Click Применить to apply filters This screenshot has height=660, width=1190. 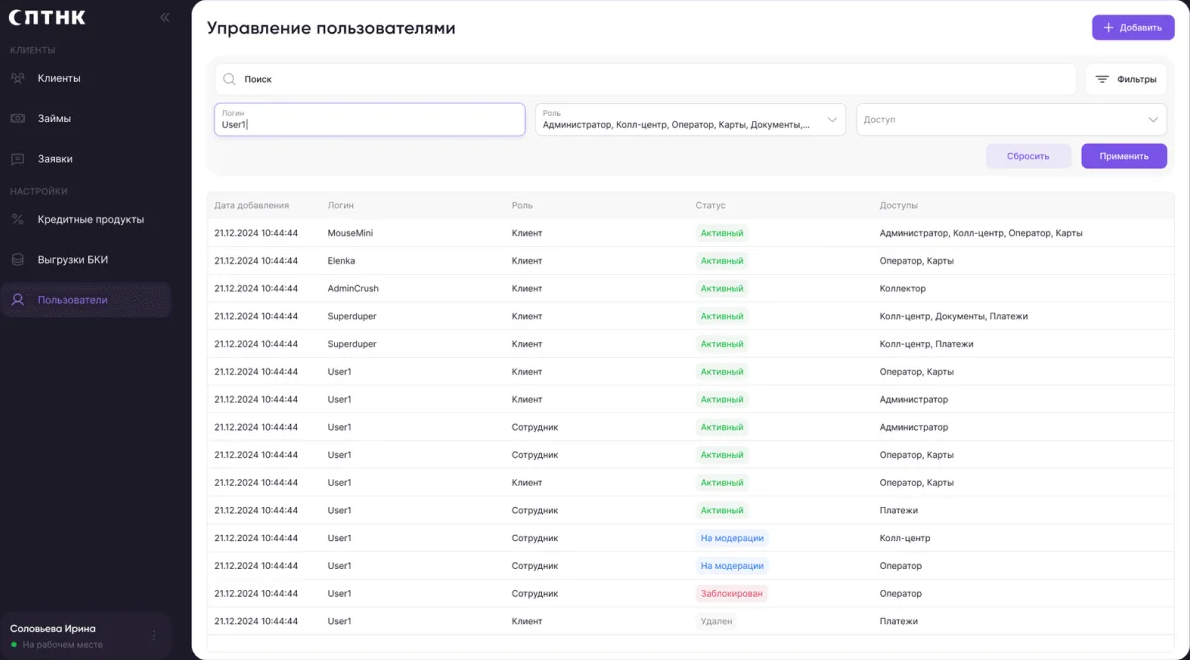(x=1123, y=156)
